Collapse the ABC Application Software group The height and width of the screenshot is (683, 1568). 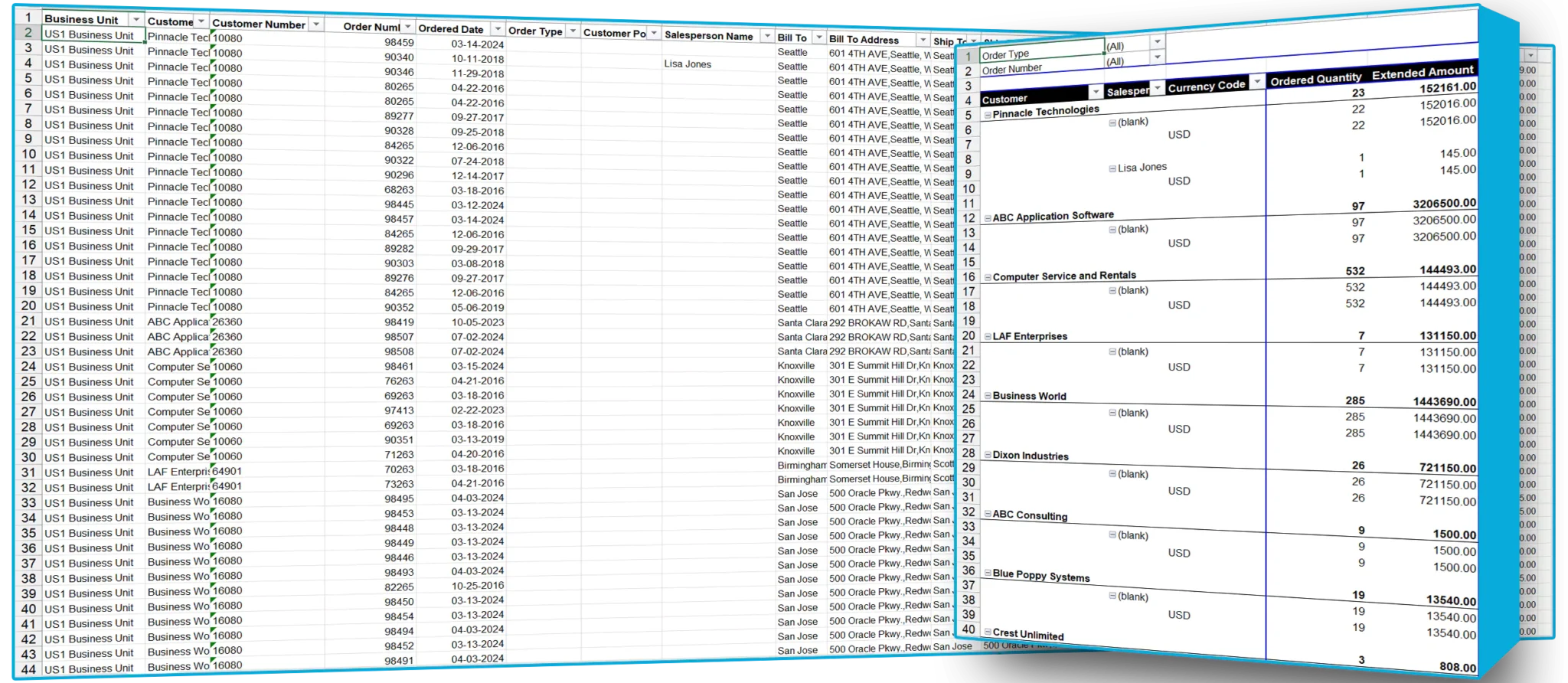(x=988, y=218)
